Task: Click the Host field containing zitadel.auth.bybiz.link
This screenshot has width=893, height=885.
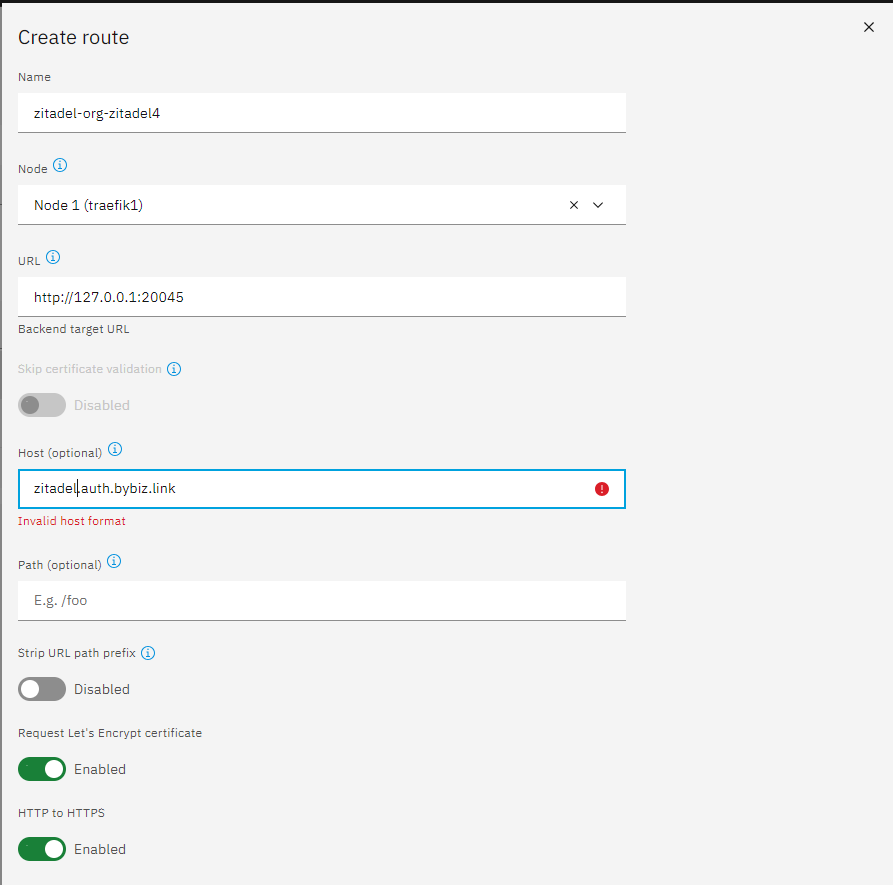Action: click(x=322, y=489)
